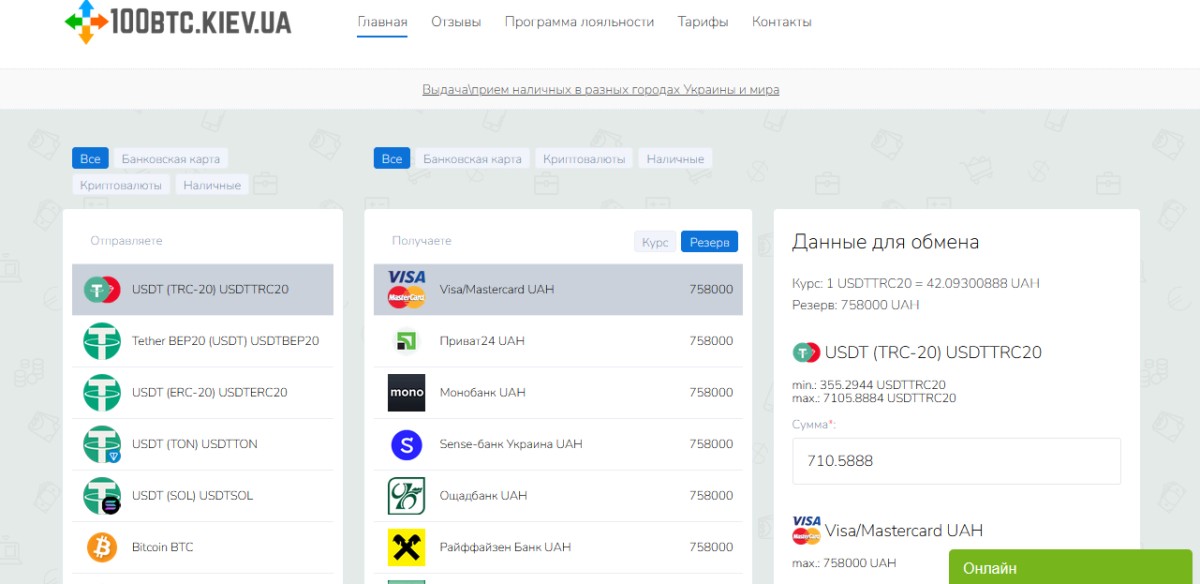The height and width of the screenshot is (584, 1200).
Task: Select the Монобанк logo icon
Action: coord(406,393)
